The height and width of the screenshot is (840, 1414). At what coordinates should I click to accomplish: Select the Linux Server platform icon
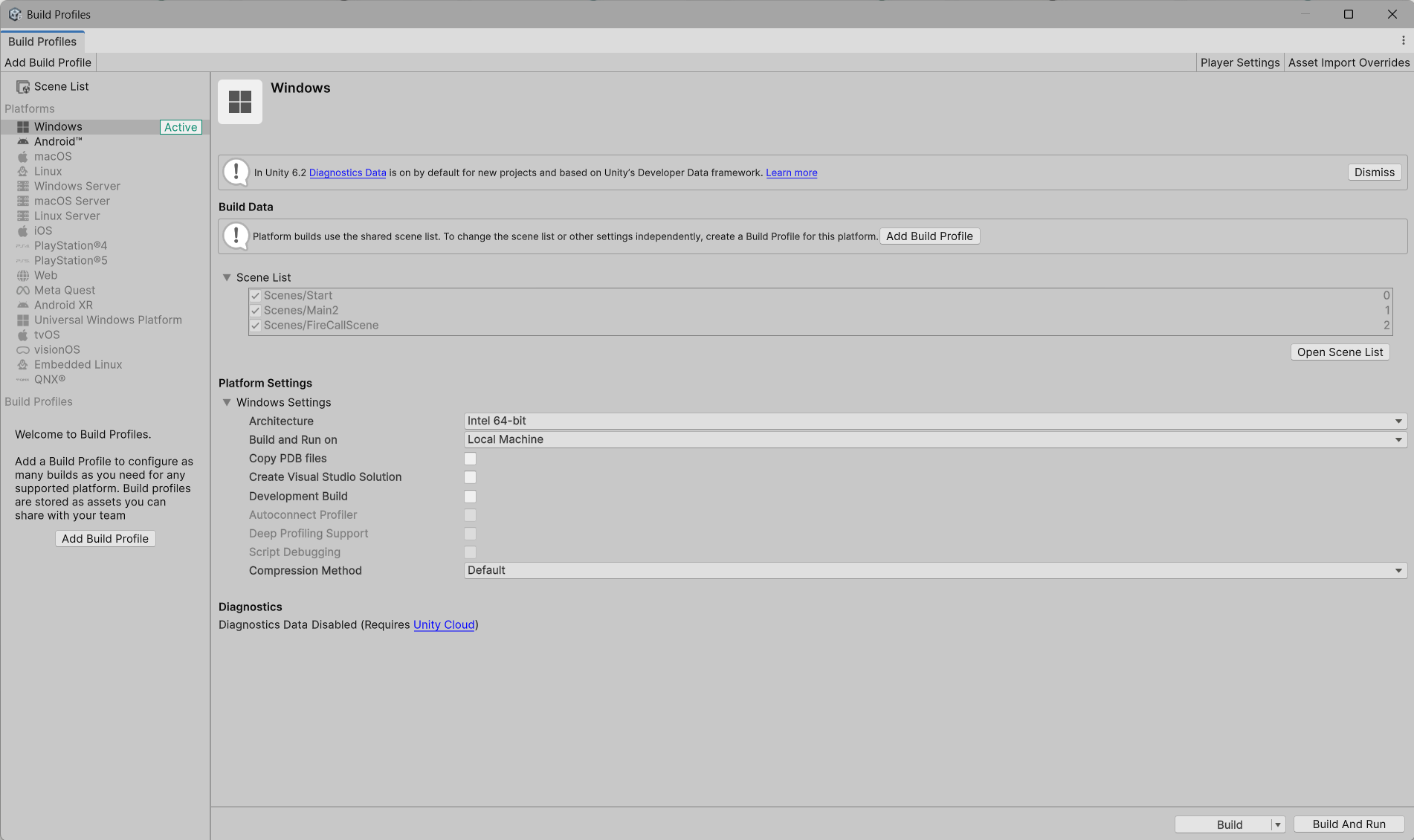[23, 216]
